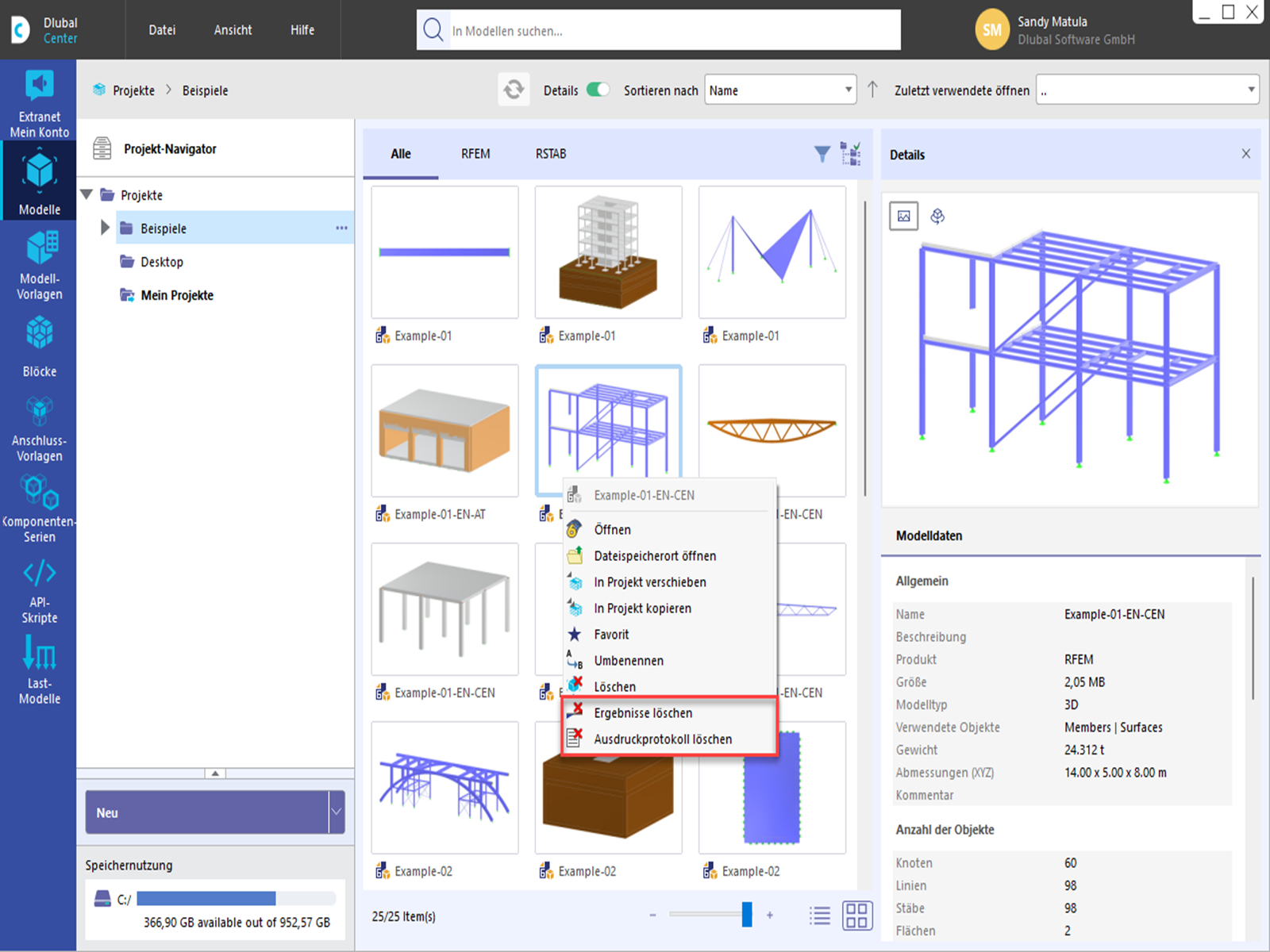
Task: Select the beam Example-01 thumbnail
Action: [444, 251]
